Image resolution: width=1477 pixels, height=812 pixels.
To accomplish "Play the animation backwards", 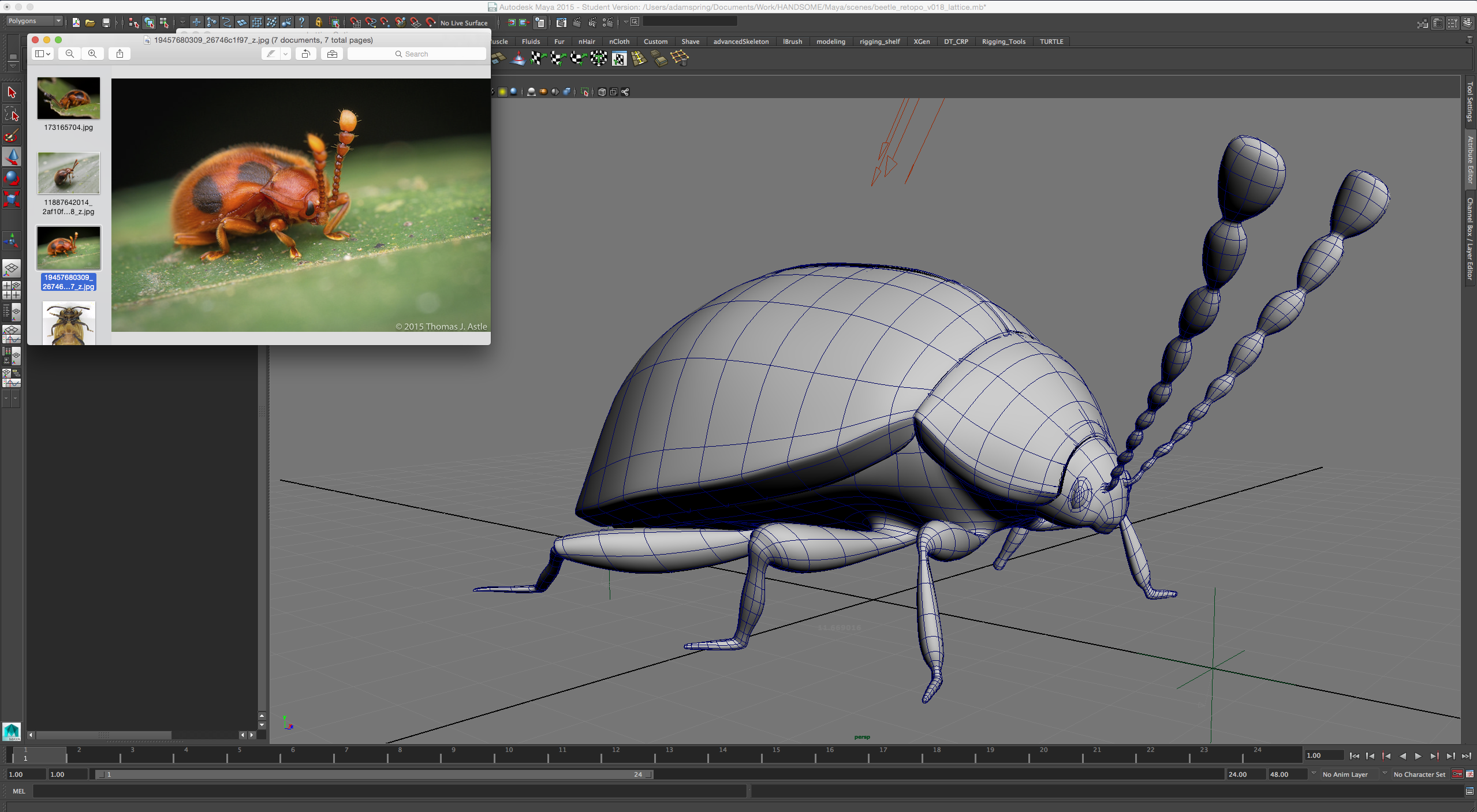I will tap(1403, 756).
